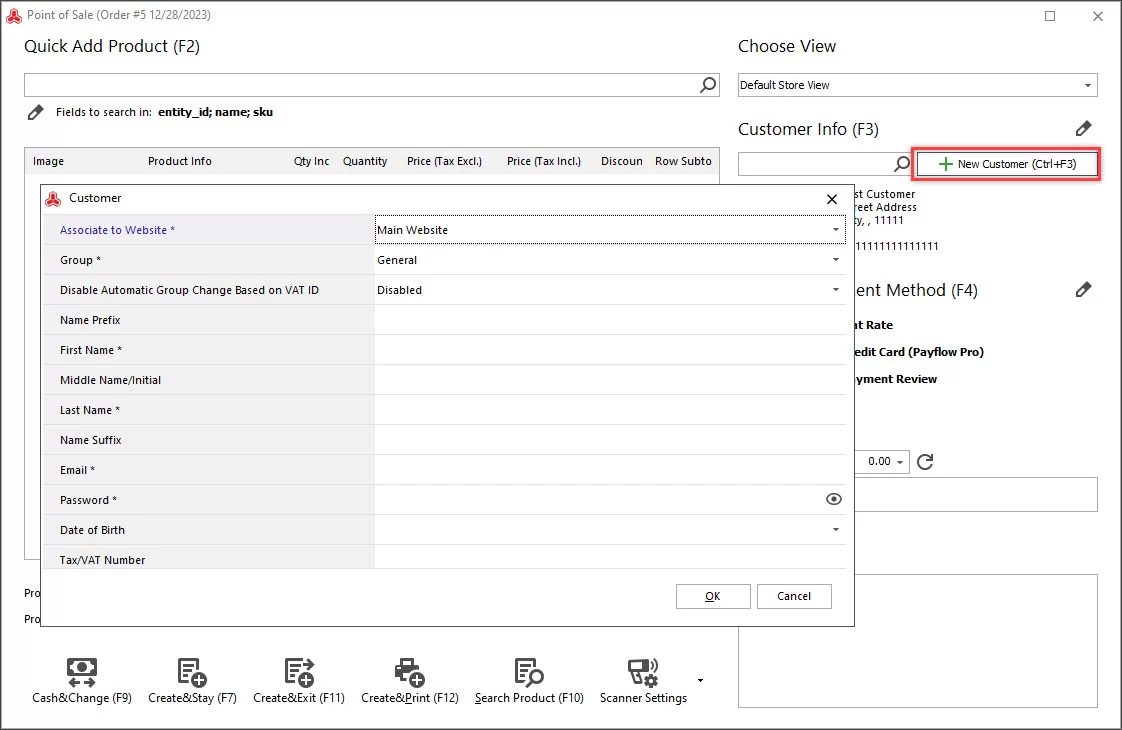Click the Price (Tax Incl.) column header
Screen dimensions: 1122x730
544,161
